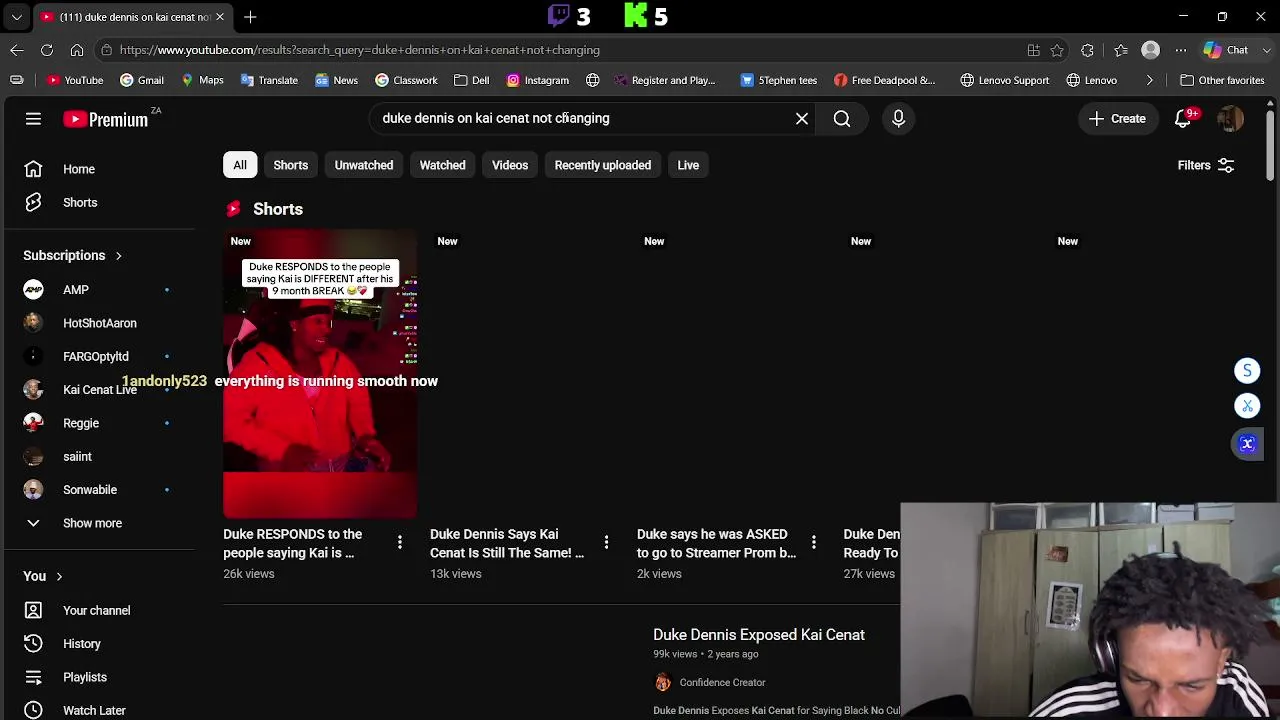1280x720 pixels.
Task: Start voice search with the microphone
Action: (898, 119)
